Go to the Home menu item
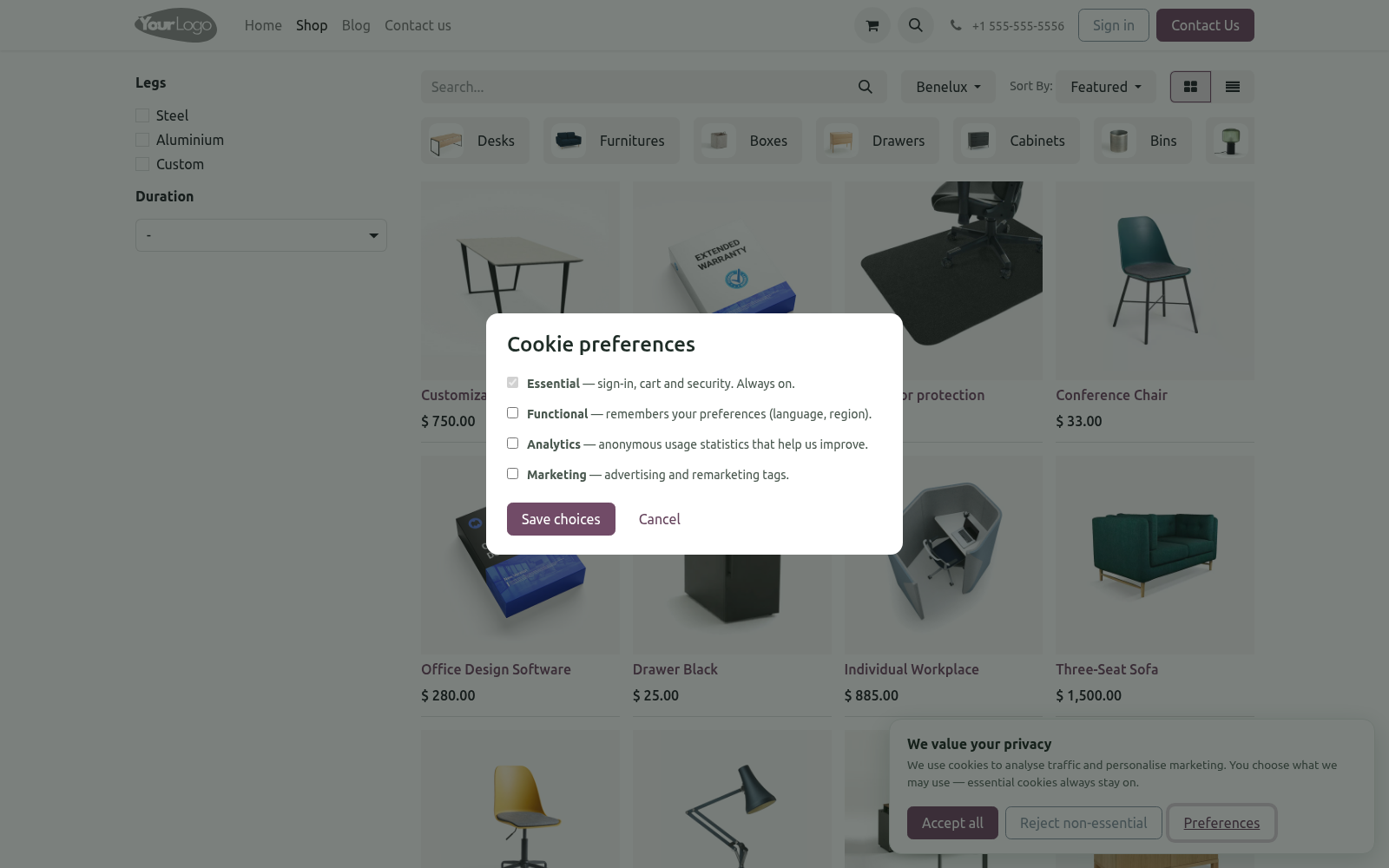The height and width of the screenshot is (868, 1389). coord(263,25)
